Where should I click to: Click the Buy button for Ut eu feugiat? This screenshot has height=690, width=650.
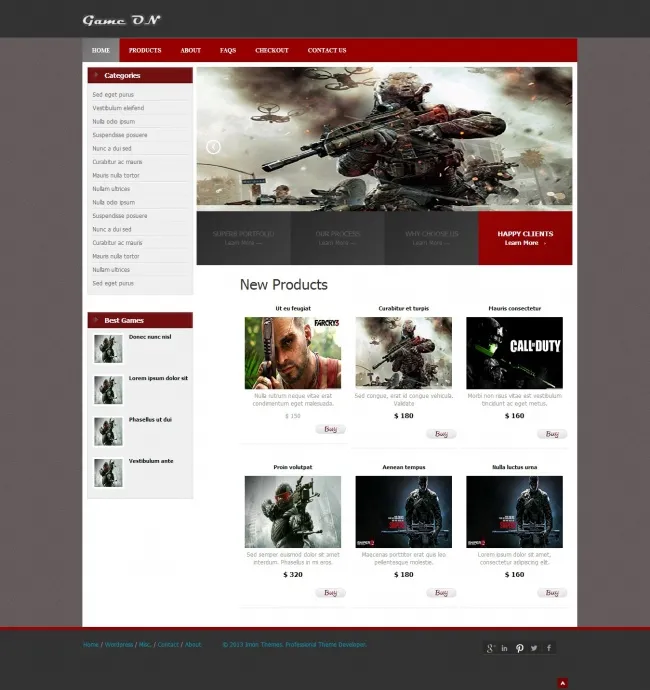[x=331, y=429]
